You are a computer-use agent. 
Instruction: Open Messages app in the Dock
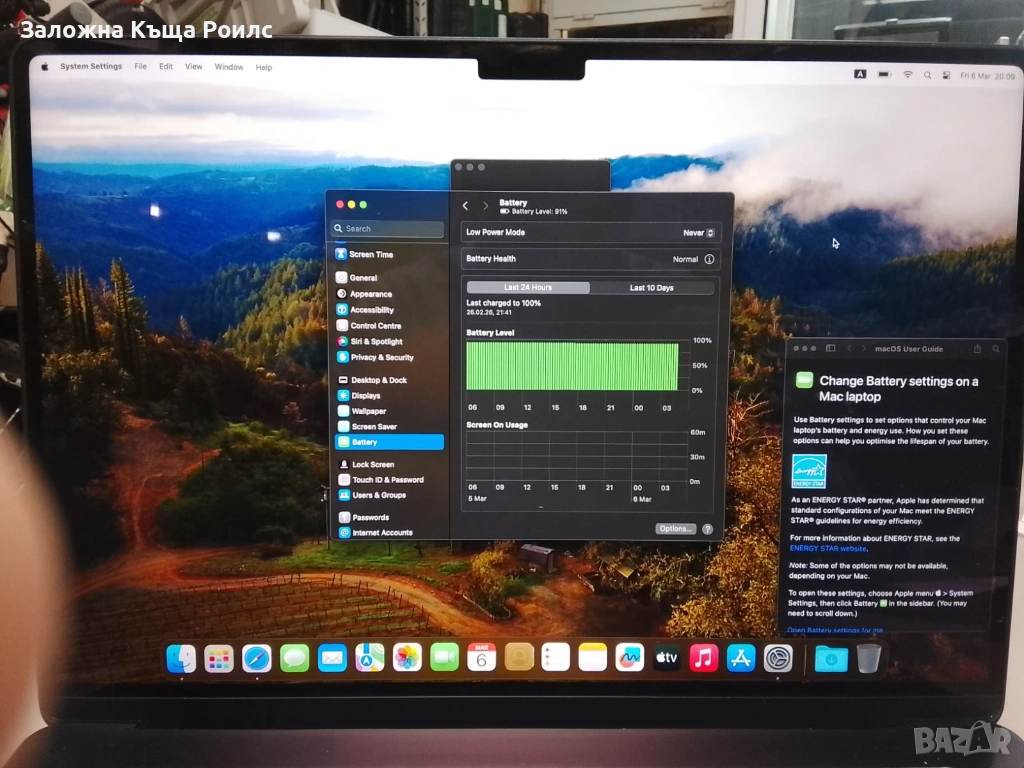[295, 658]
